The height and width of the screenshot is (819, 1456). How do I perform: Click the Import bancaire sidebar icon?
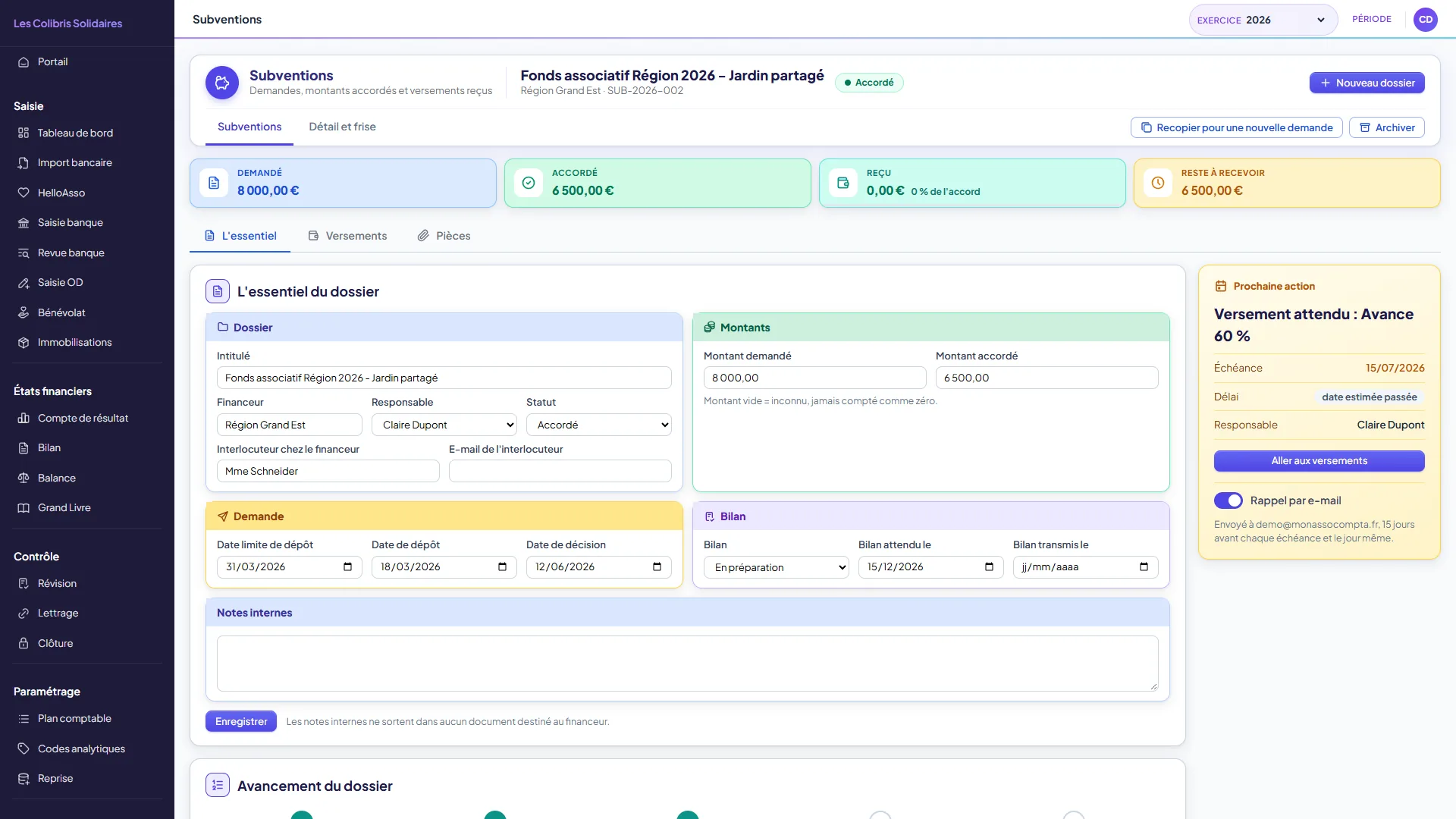pyautogui.click(x=24, y=163)
